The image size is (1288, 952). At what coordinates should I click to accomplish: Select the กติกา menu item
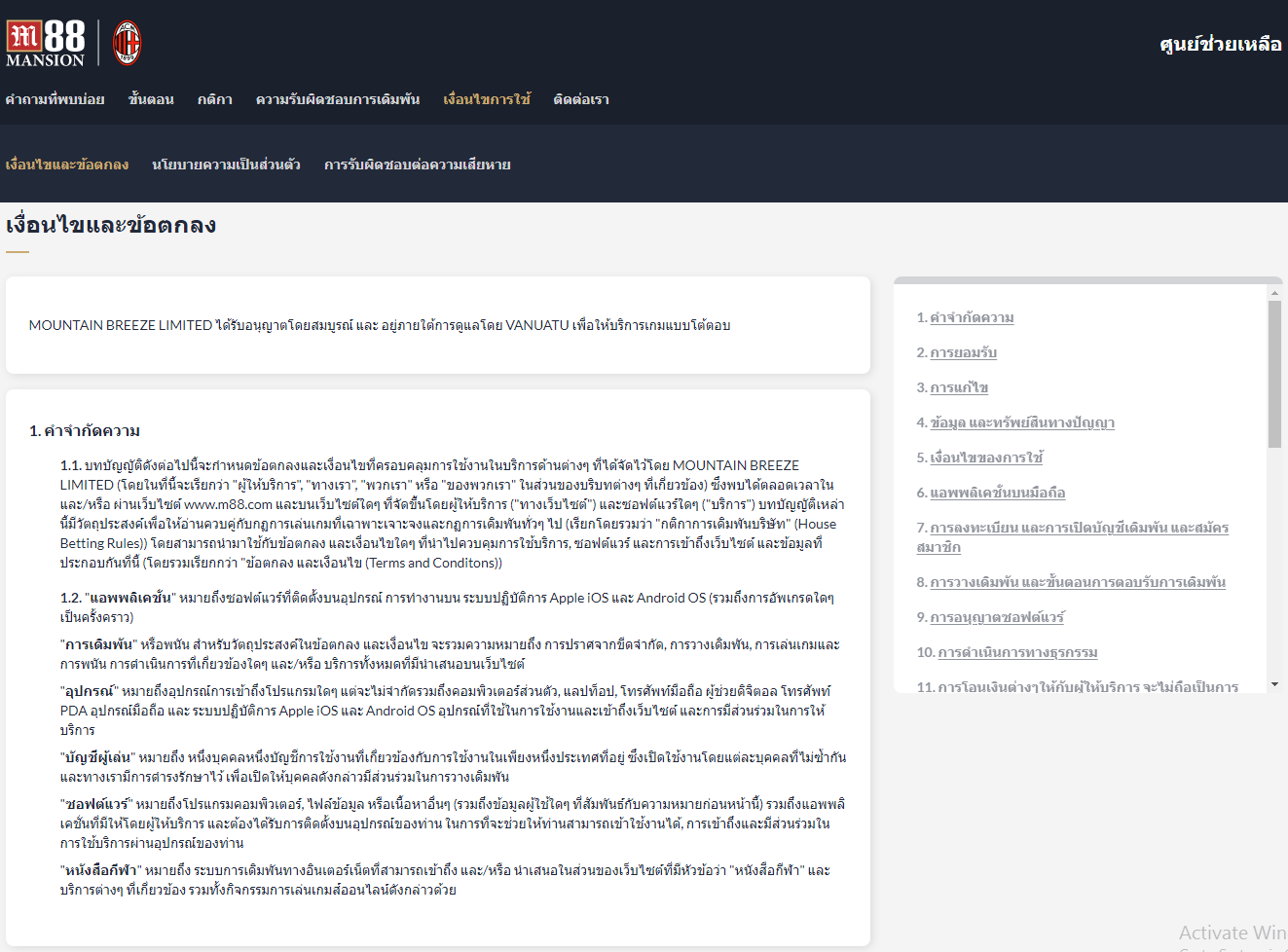coord(214,99)
